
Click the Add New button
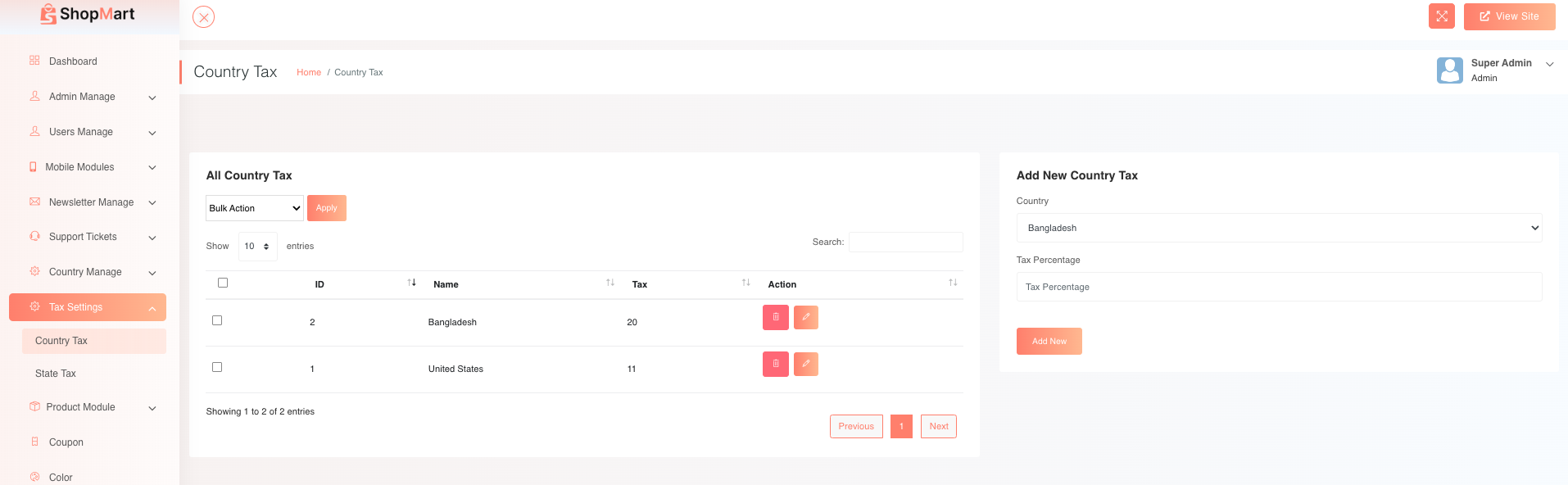point(1049,342)
